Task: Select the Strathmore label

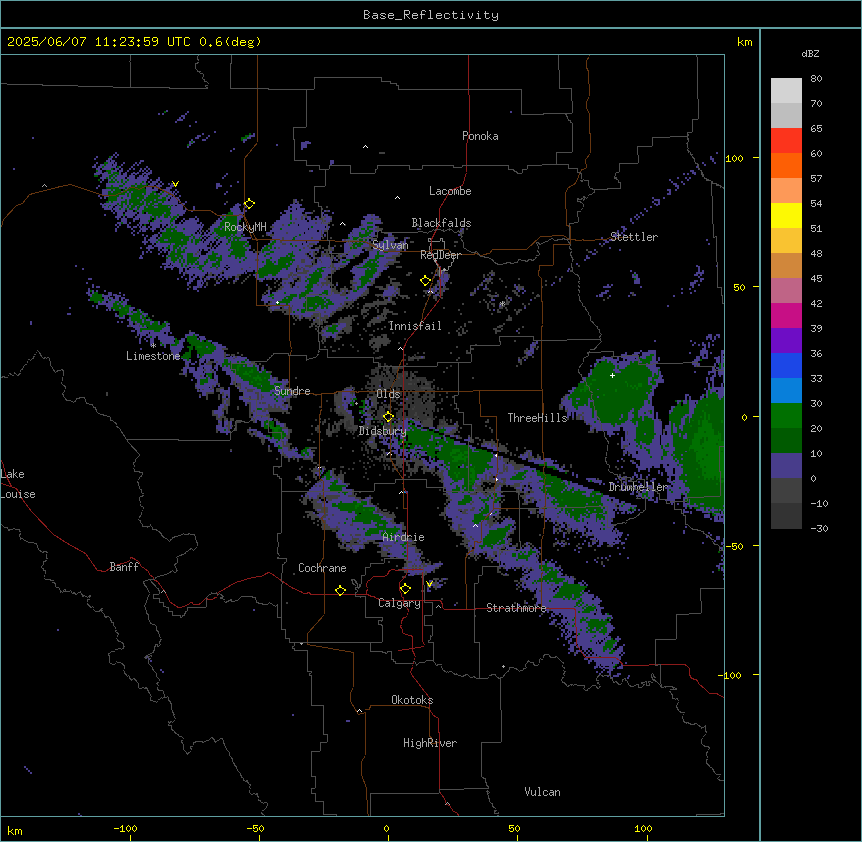Action: click(x=516, y=608)
